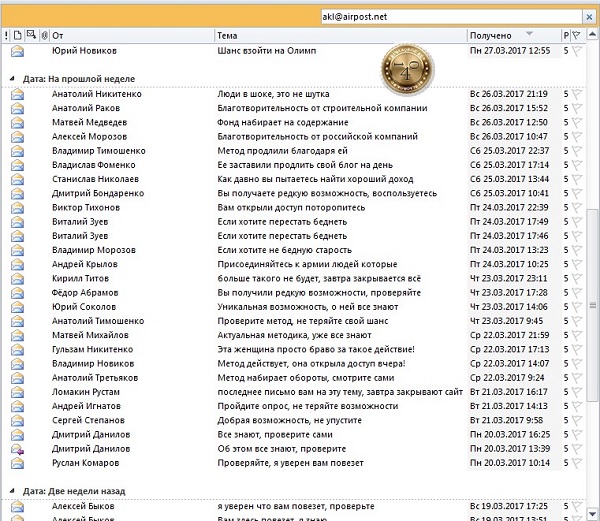Click the flag status column header icon

click(576, 36)
